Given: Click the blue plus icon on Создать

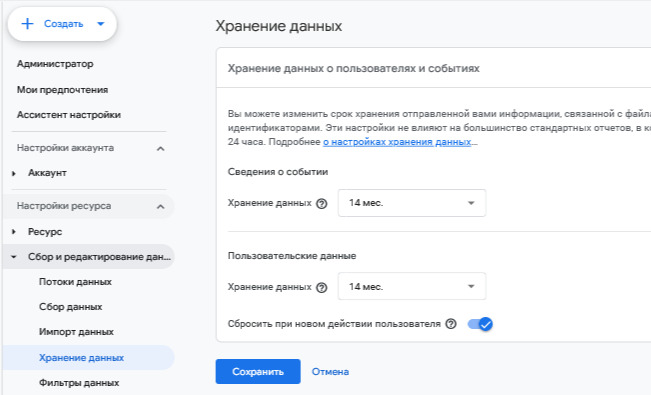Looking at the screenshot, I should pos(27,24).
